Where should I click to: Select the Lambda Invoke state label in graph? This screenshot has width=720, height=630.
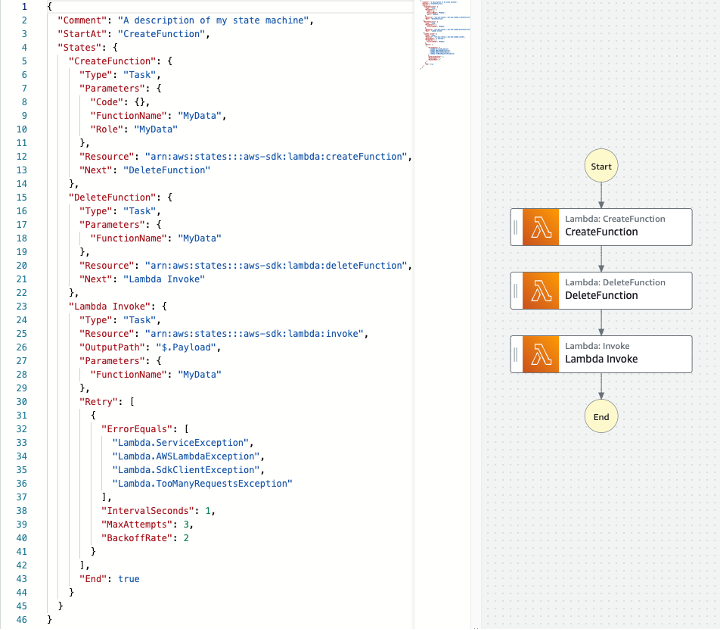click(x=601, y=359)
